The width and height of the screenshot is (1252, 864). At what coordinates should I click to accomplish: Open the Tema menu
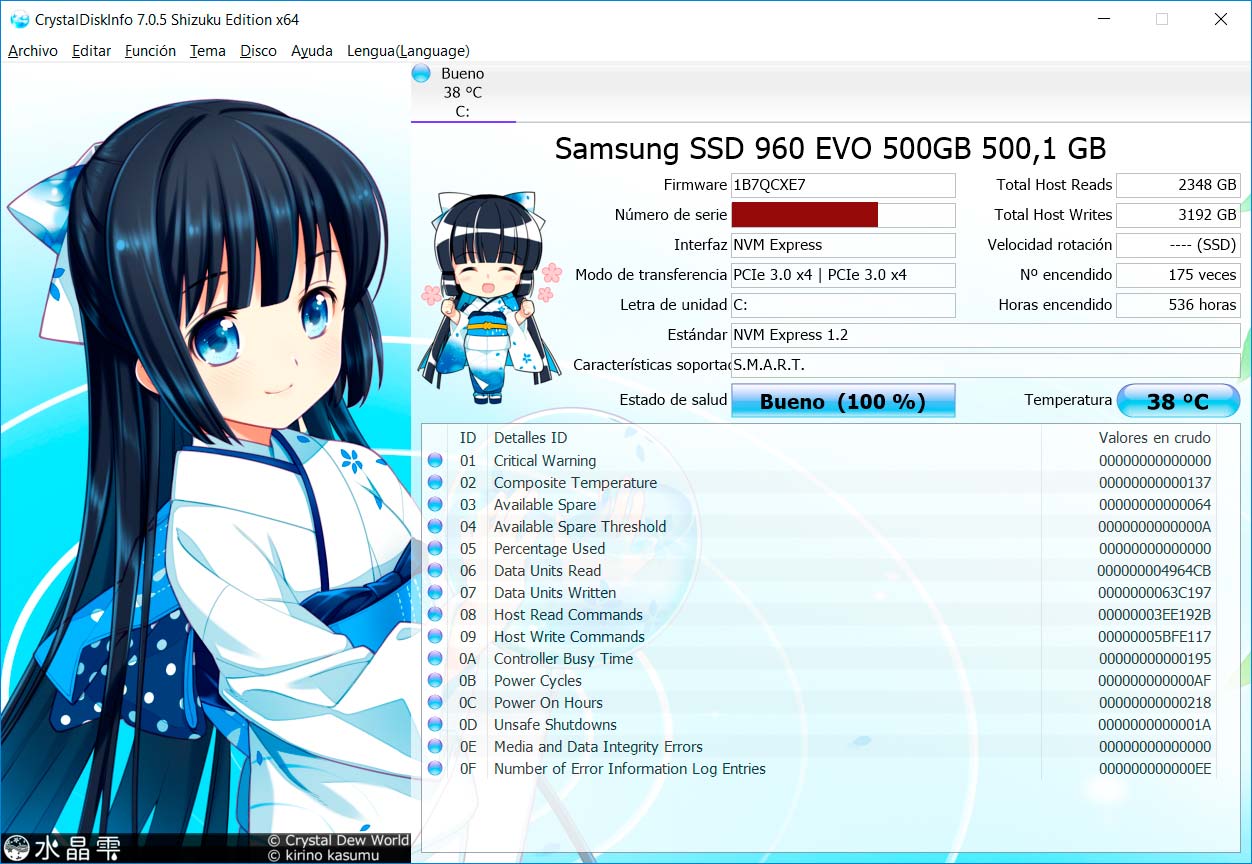(x=208, y=51)
